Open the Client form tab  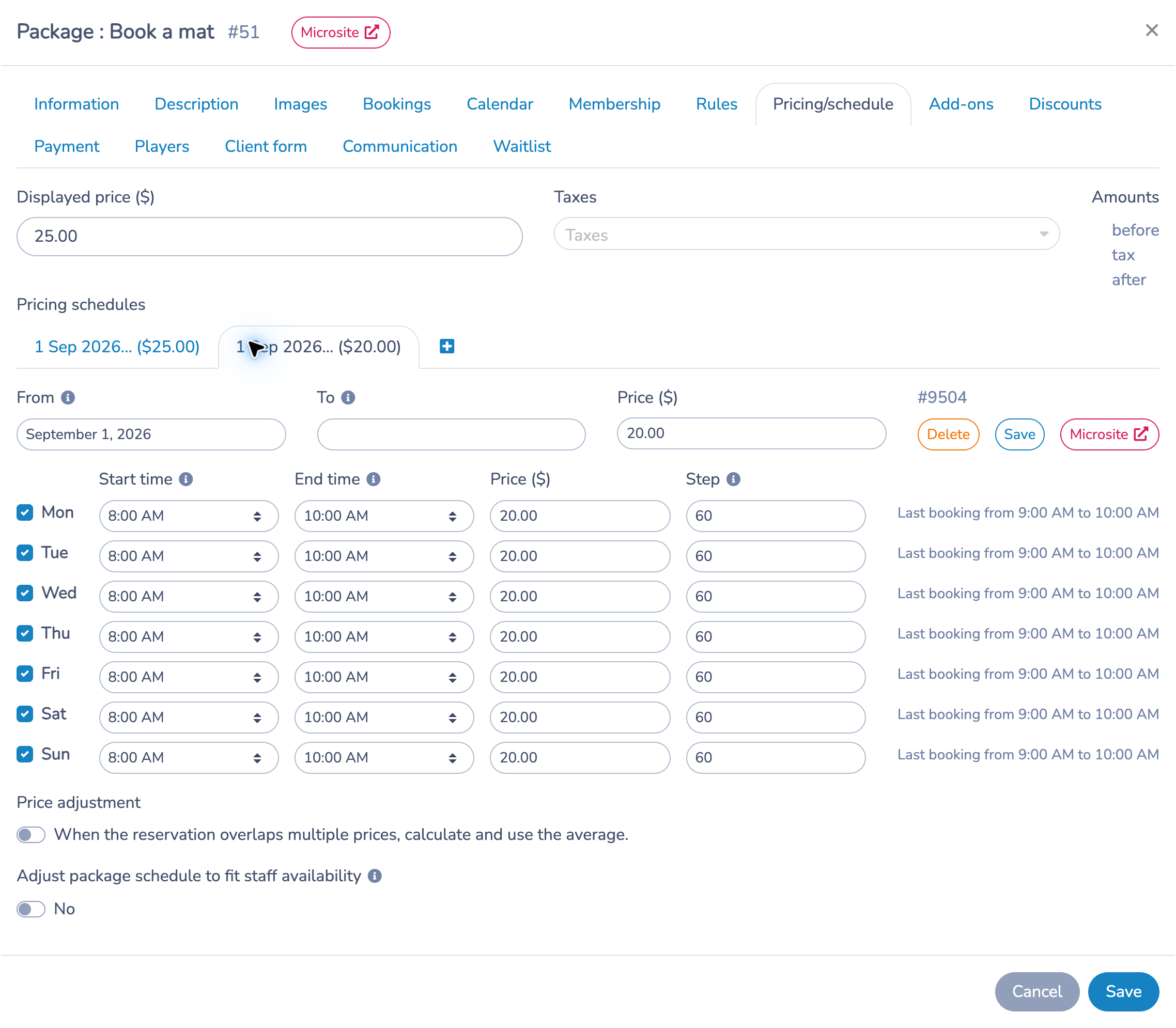266,146
